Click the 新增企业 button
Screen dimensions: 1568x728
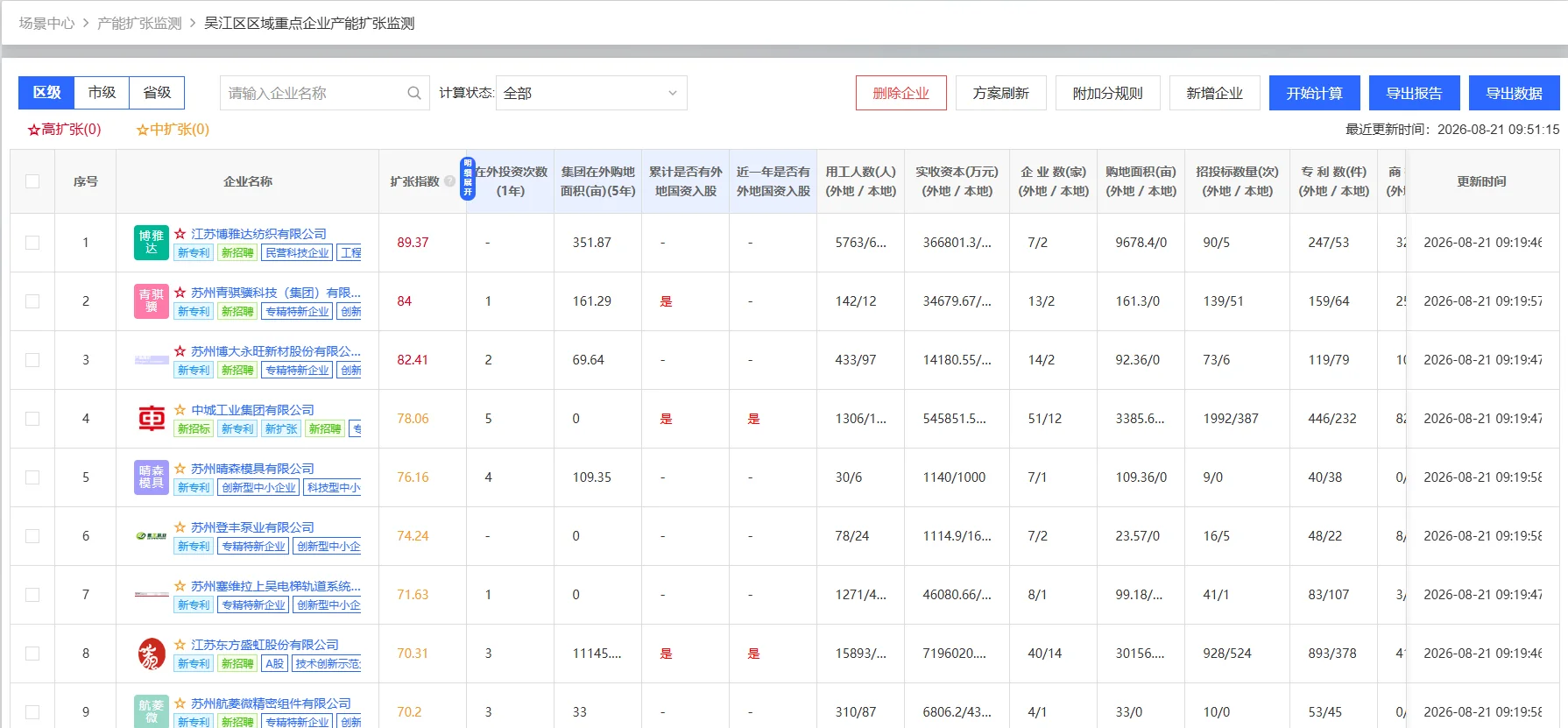pyautogui.click(x=1215, y=93)
